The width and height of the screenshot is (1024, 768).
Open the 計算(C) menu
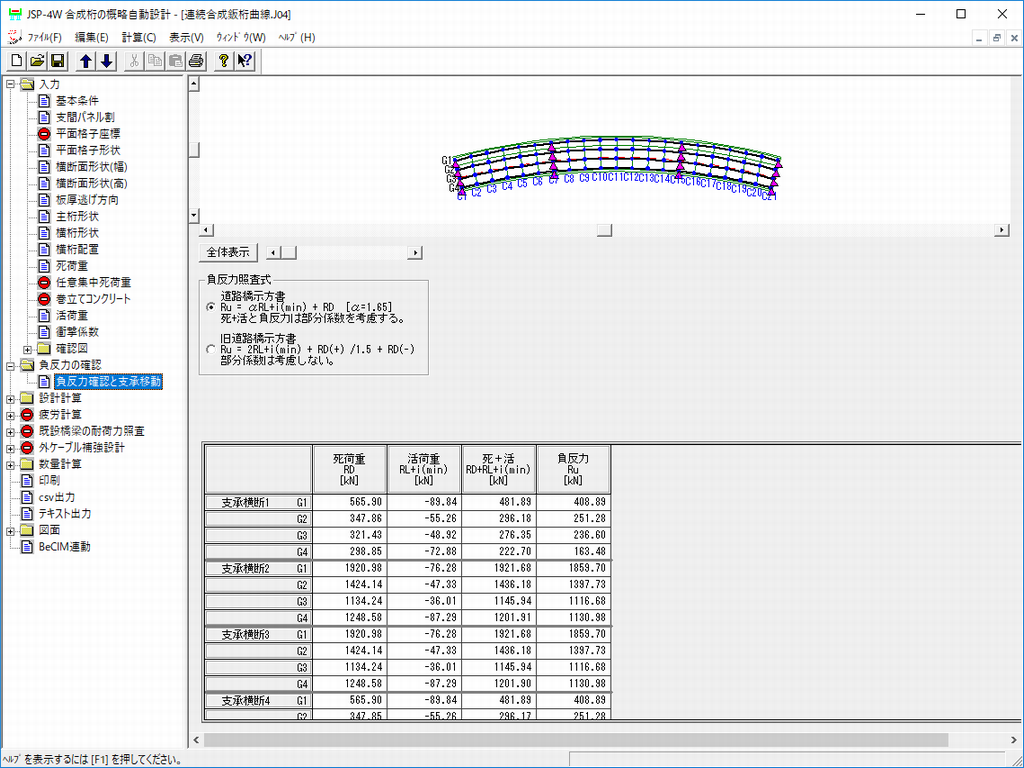click(139, 37)
